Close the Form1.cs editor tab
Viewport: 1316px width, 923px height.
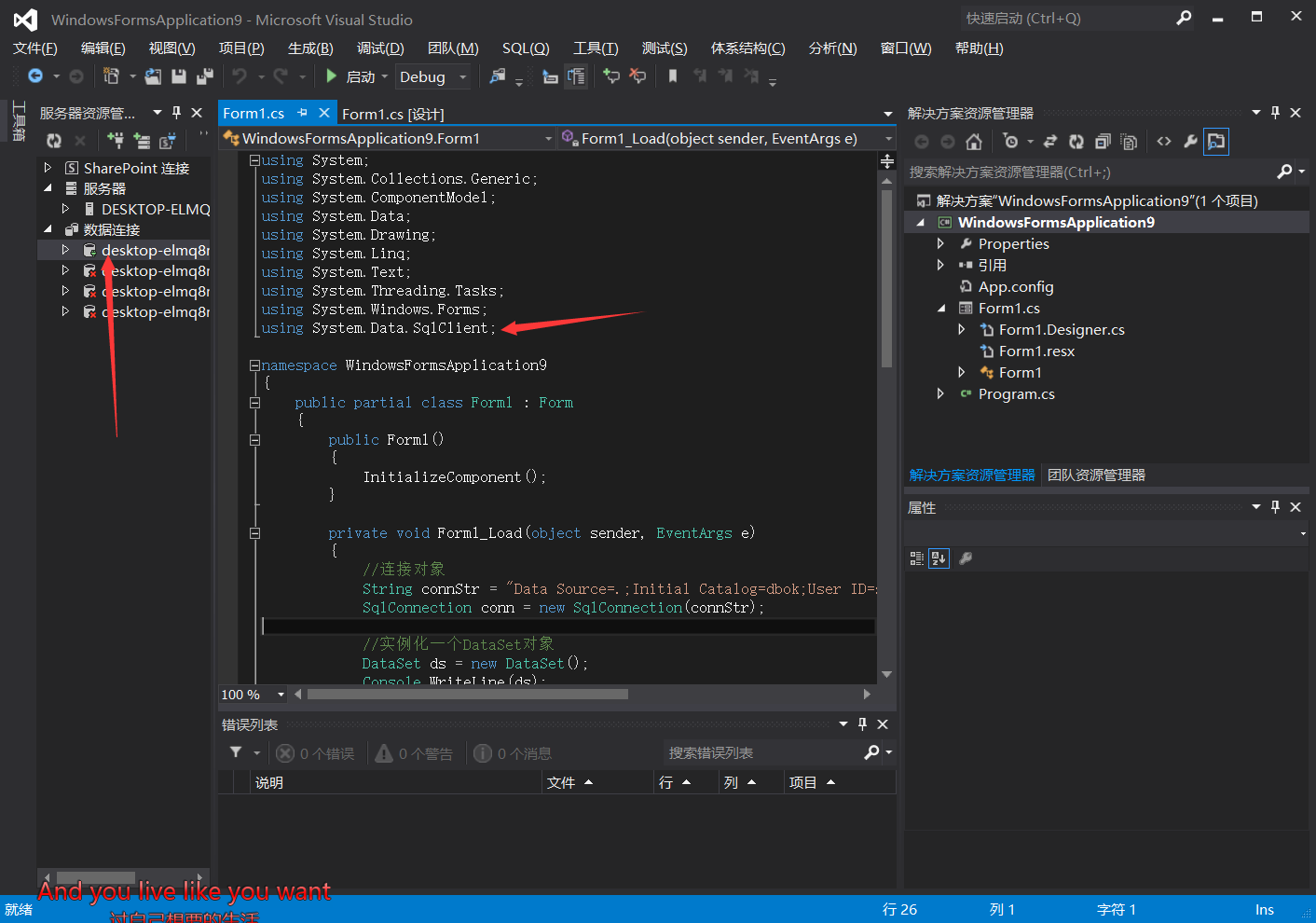(x=324, y=113)
